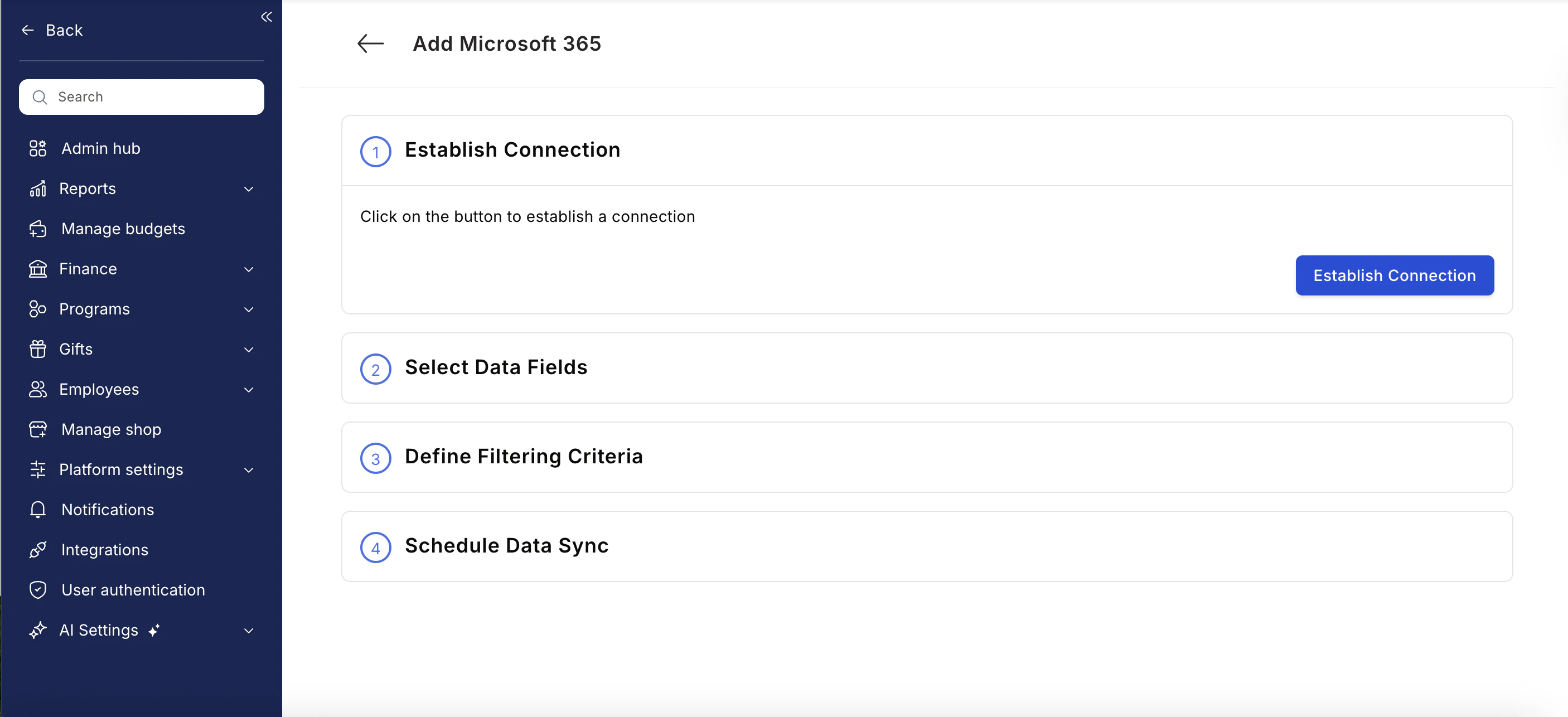1568x717 pixels.
Task: Expand the Schedule Data Sync step
Action: (x=926, y=546)
